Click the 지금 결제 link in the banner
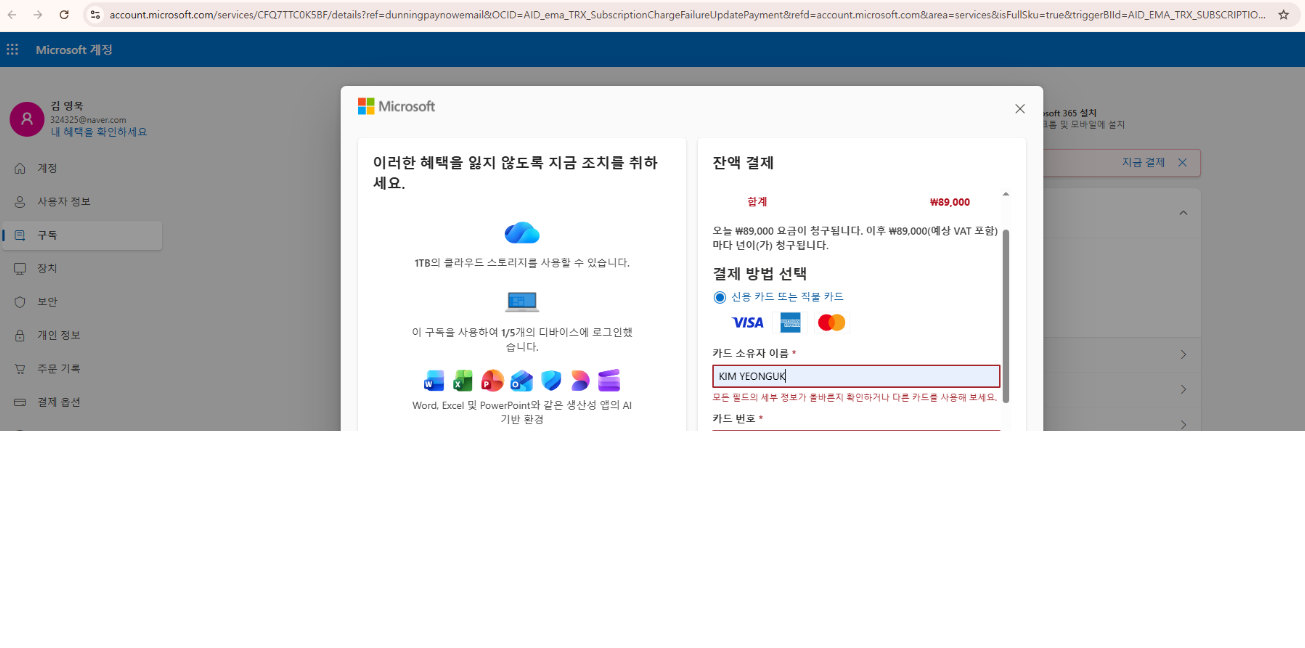Screen dimensions: 1305x648 (x=1143, y=163)
